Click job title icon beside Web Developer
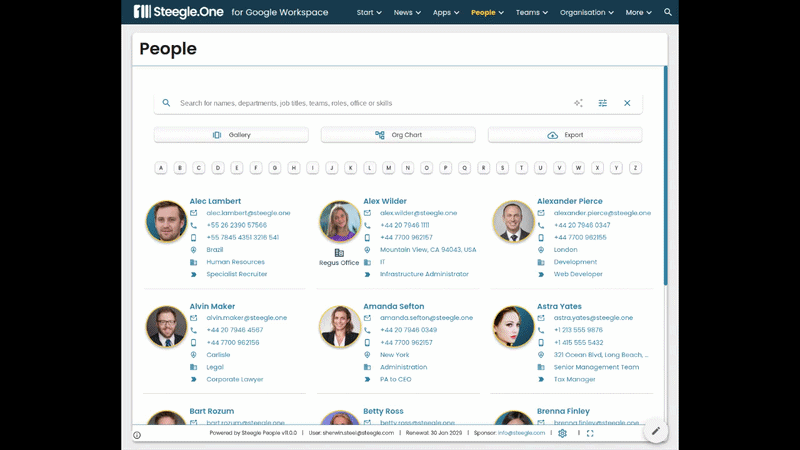Screen dimensions: 800x450 click(541, 274)
